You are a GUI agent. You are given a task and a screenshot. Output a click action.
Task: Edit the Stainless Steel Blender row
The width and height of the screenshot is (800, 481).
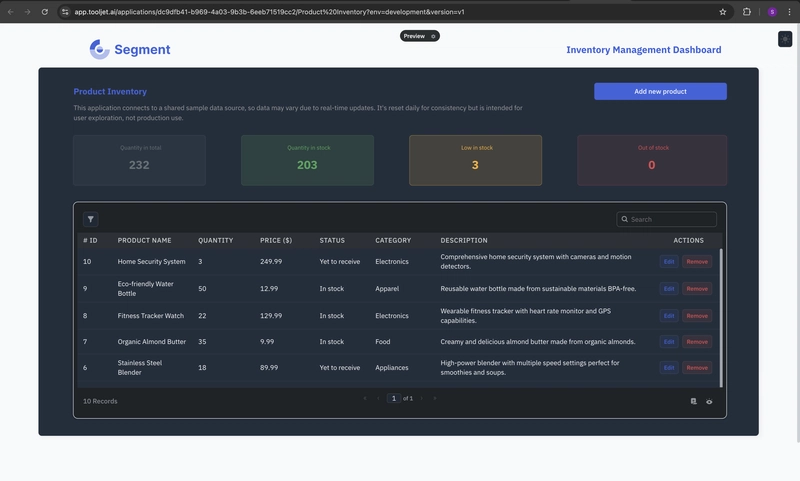click(x=669, y=368)
